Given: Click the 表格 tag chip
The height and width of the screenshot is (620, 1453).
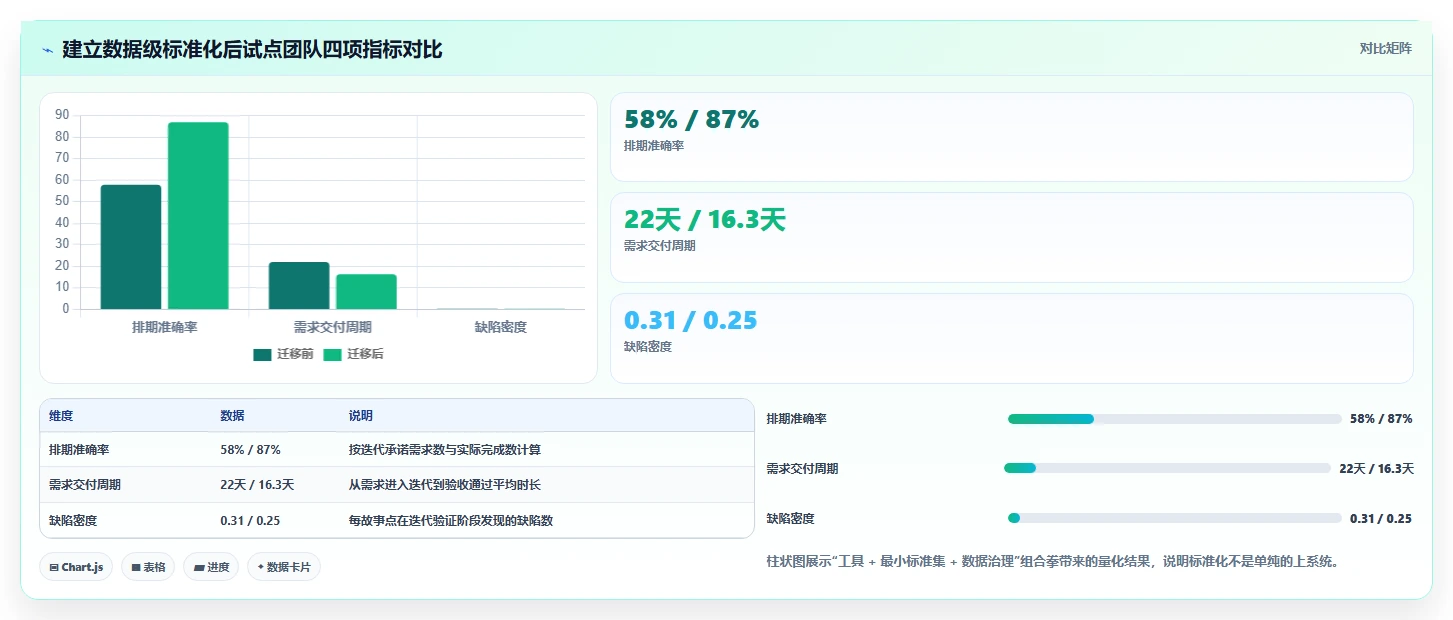Looking at the screenshot, I should [148, 567].
